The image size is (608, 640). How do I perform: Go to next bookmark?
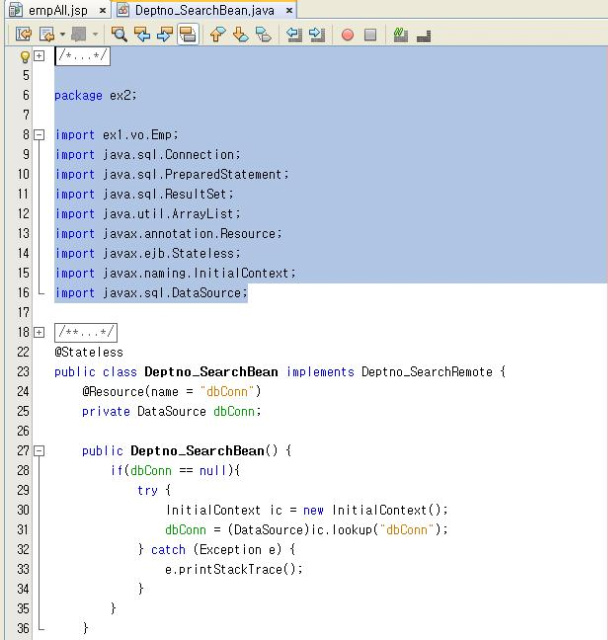tap(240, 35)
